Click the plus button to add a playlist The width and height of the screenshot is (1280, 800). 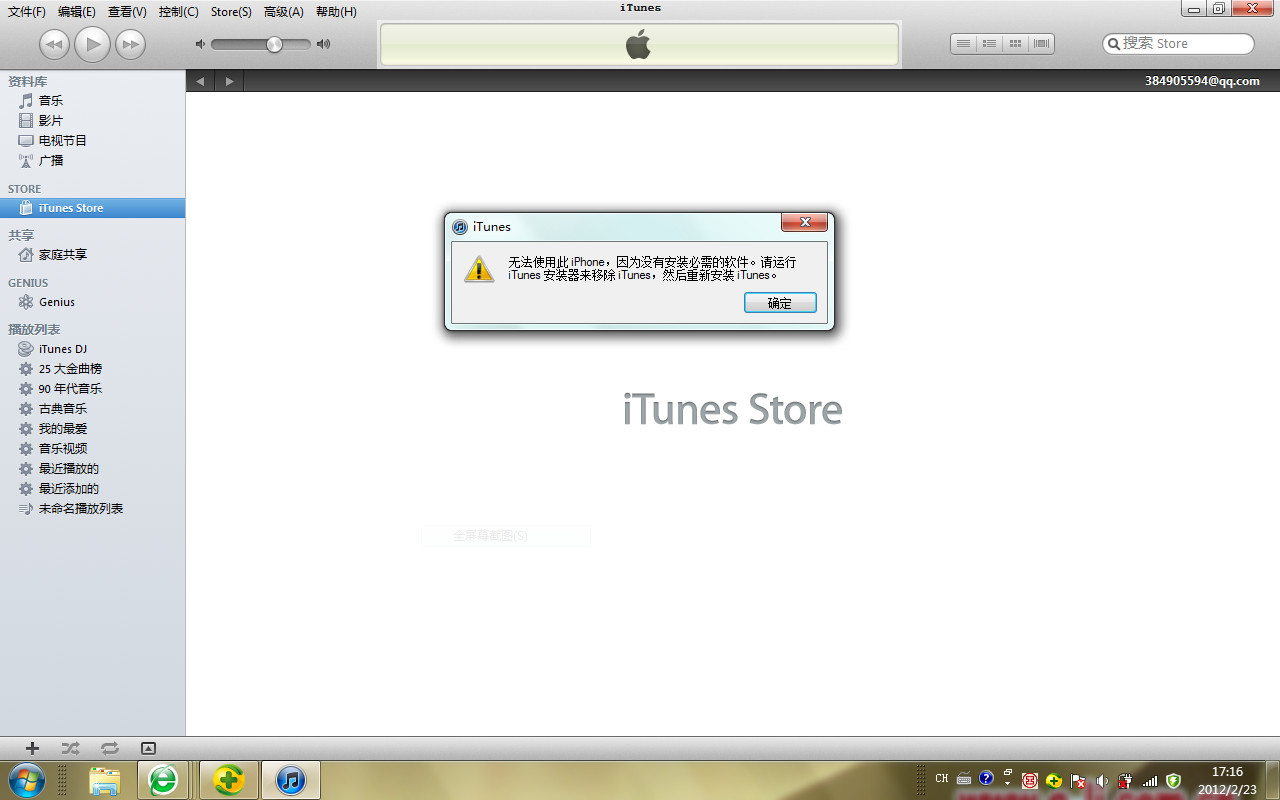tap(32, 748)
